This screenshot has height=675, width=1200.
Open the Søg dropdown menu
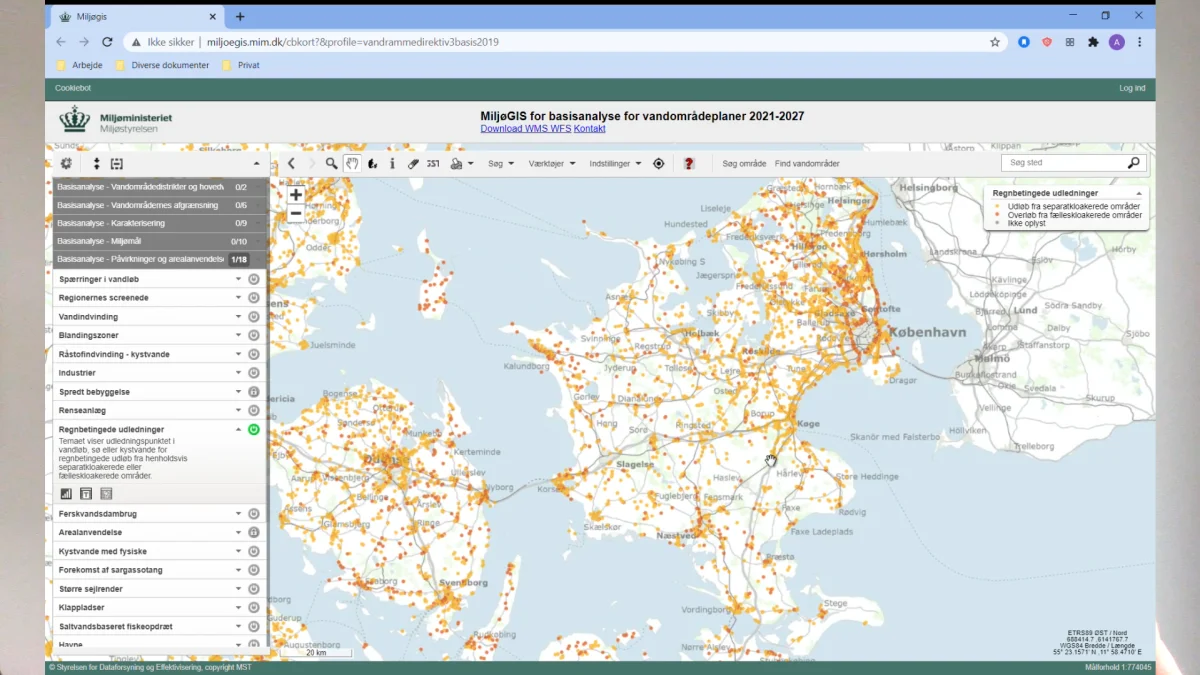(x=501, y=163)
